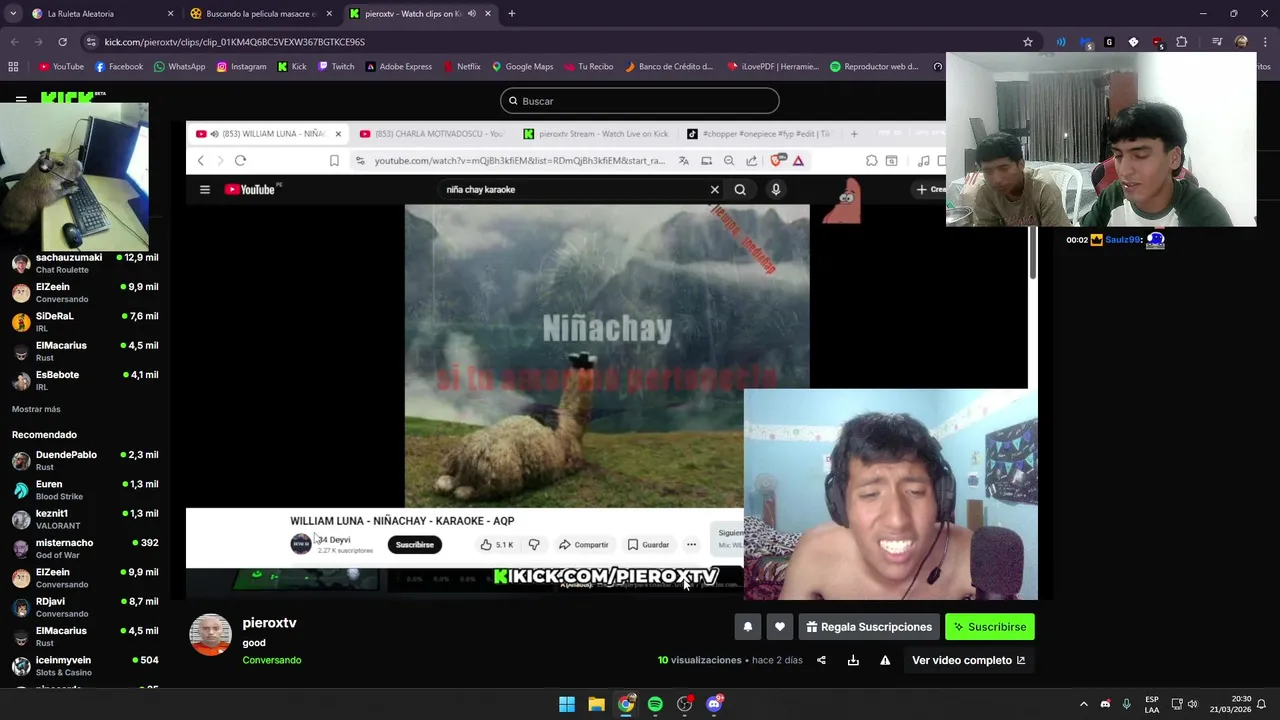
Task: Click the pieroxtv channel name
Action: pos(269,623)
